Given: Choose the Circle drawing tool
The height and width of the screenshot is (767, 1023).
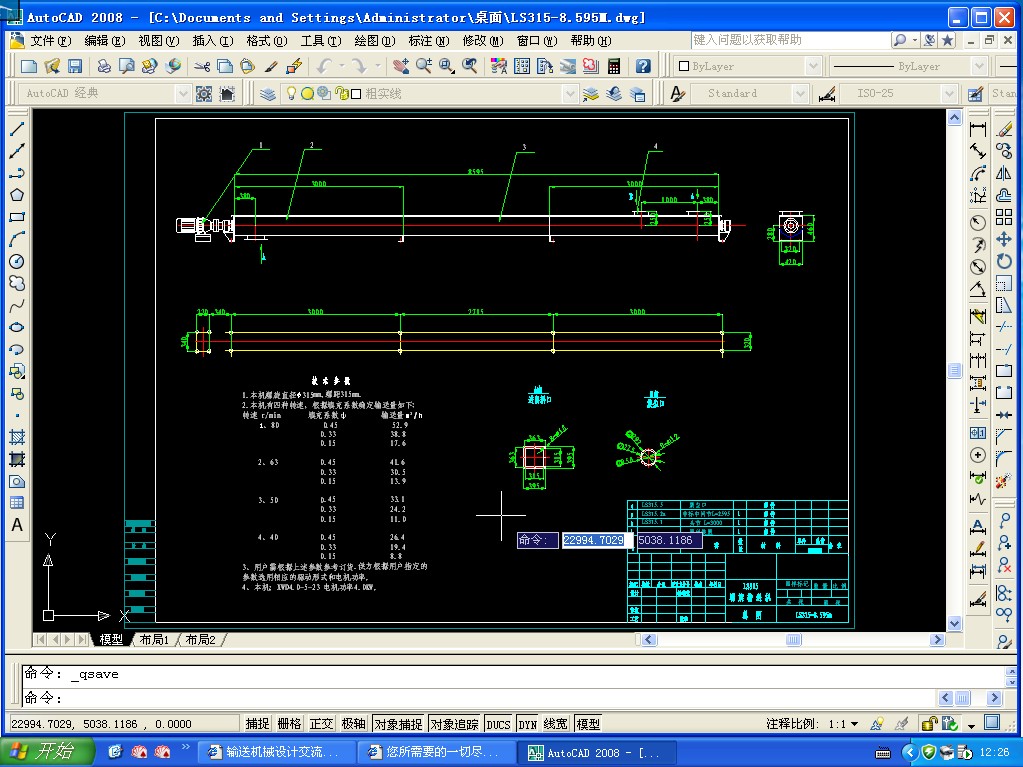Looking at the screenshot, I should point(17,261).
